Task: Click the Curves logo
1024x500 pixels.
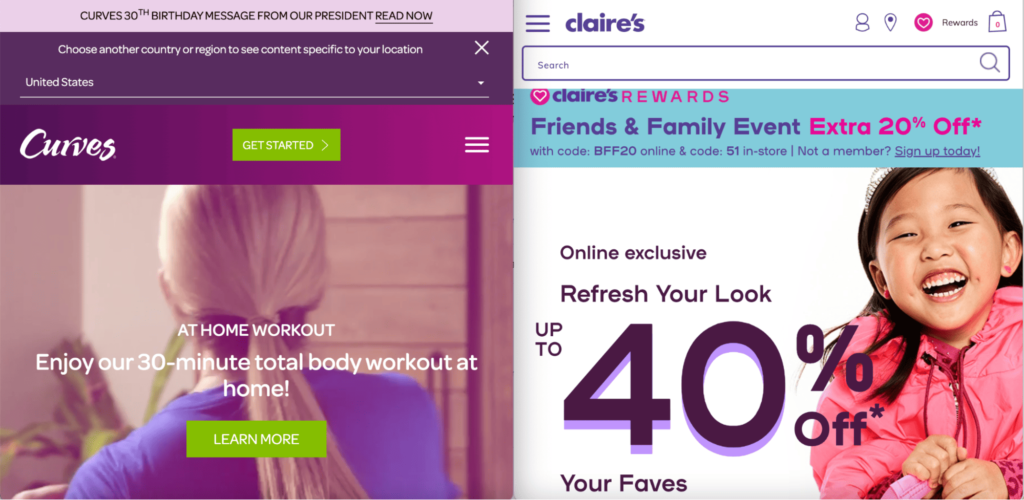Action: 68,145
